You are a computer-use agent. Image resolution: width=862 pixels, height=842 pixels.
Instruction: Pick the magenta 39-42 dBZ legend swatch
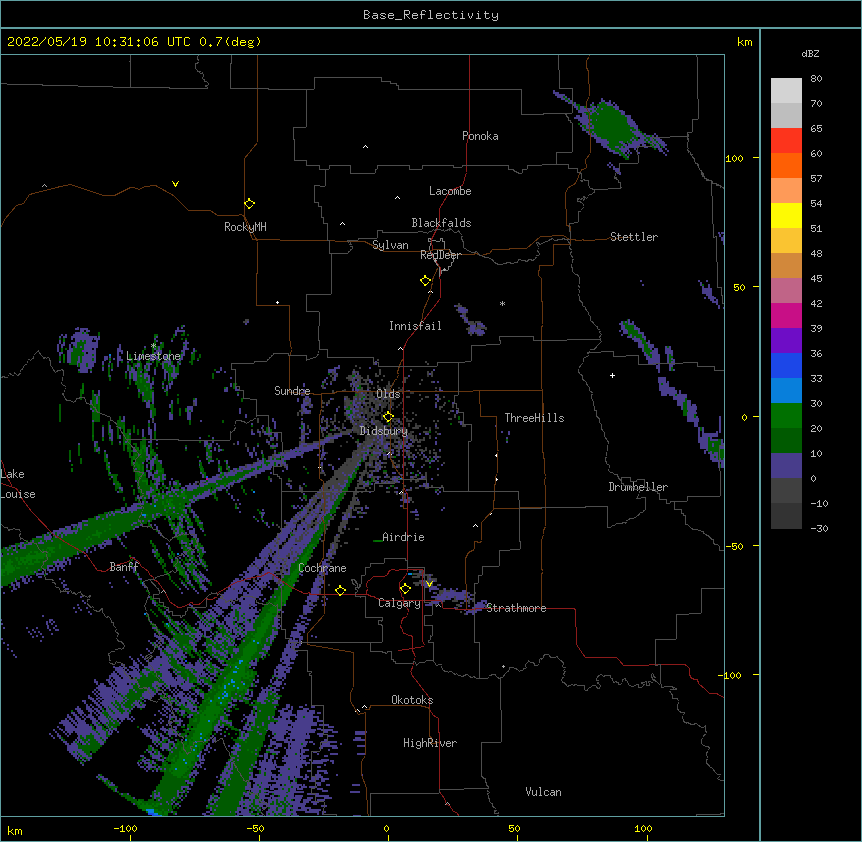point(786,315)
